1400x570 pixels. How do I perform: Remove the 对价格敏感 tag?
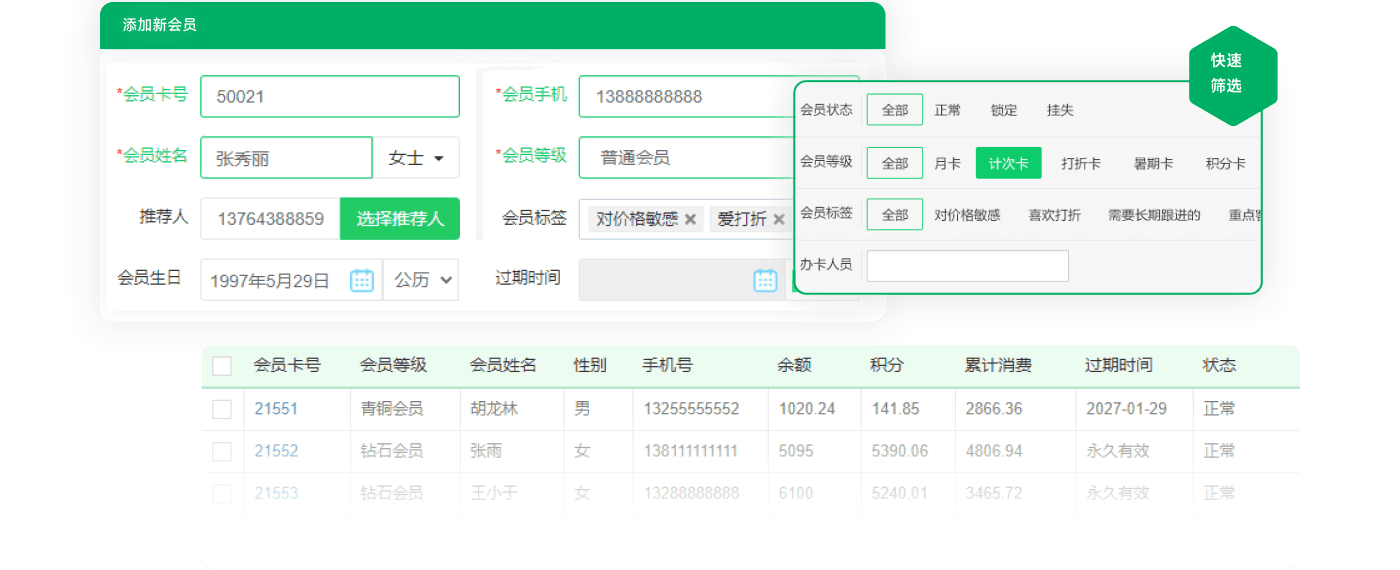[x=690, y=219]
